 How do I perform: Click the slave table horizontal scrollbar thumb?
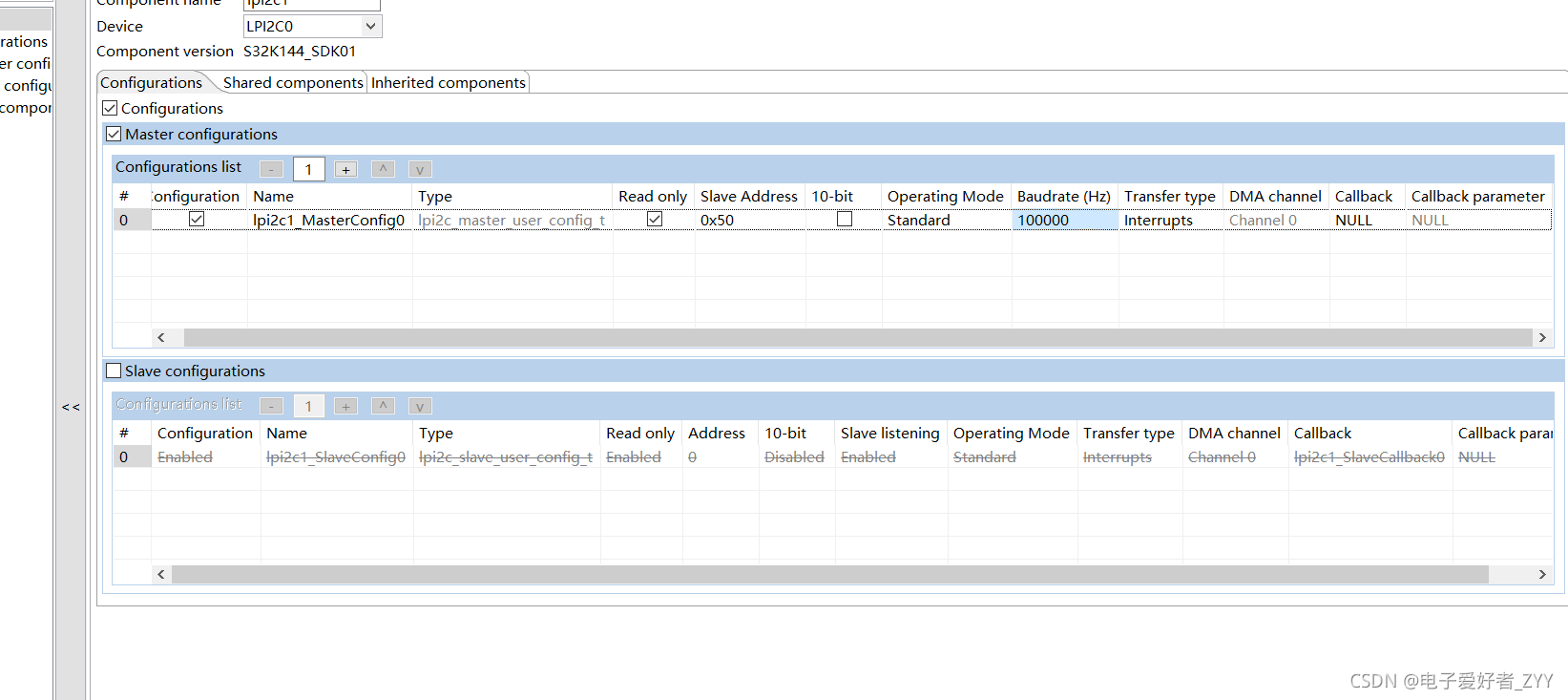tap(830, 574)
